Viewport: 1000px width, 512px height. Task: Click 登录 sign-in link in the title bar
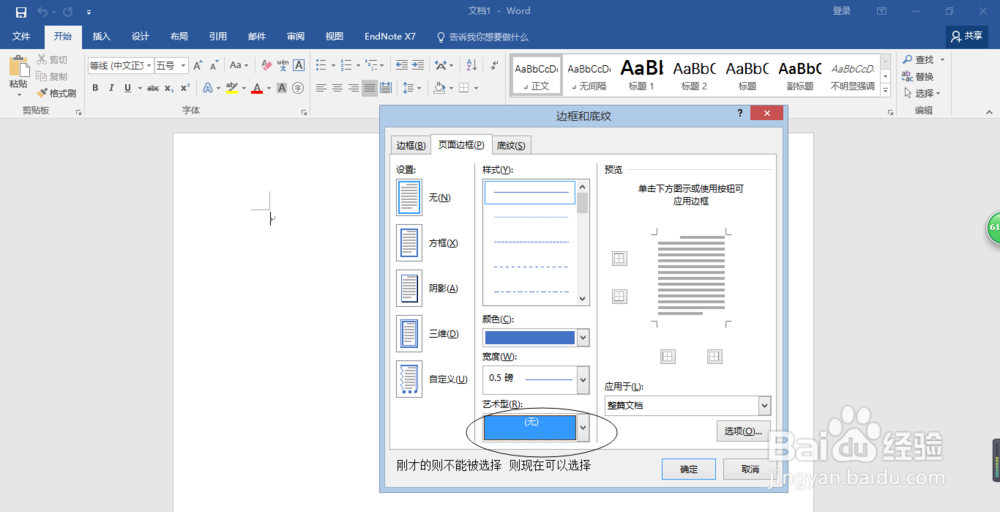click(842, 11)
